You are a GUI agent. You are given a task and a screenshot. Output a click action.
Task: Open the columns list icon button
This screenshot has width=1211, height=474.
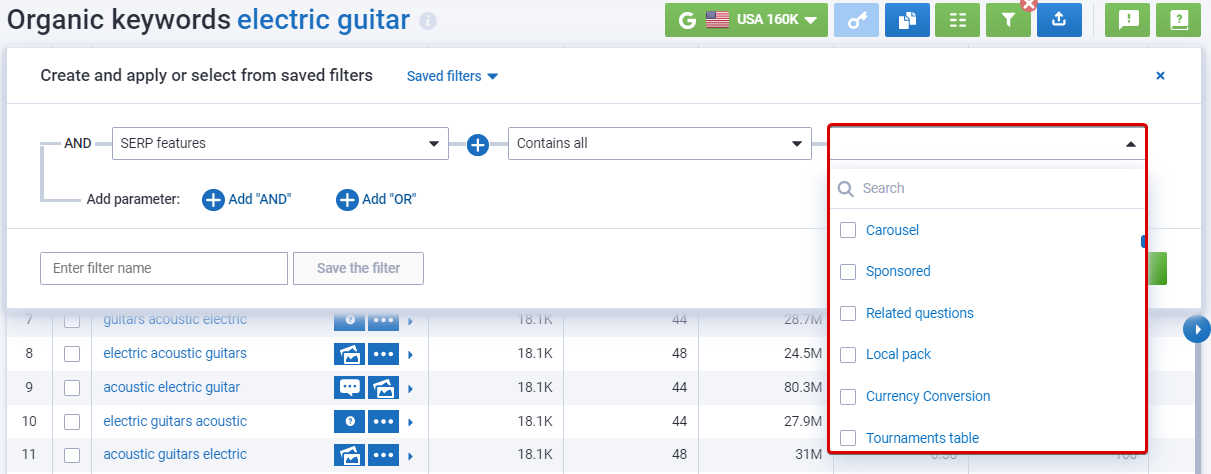point(957,20)
